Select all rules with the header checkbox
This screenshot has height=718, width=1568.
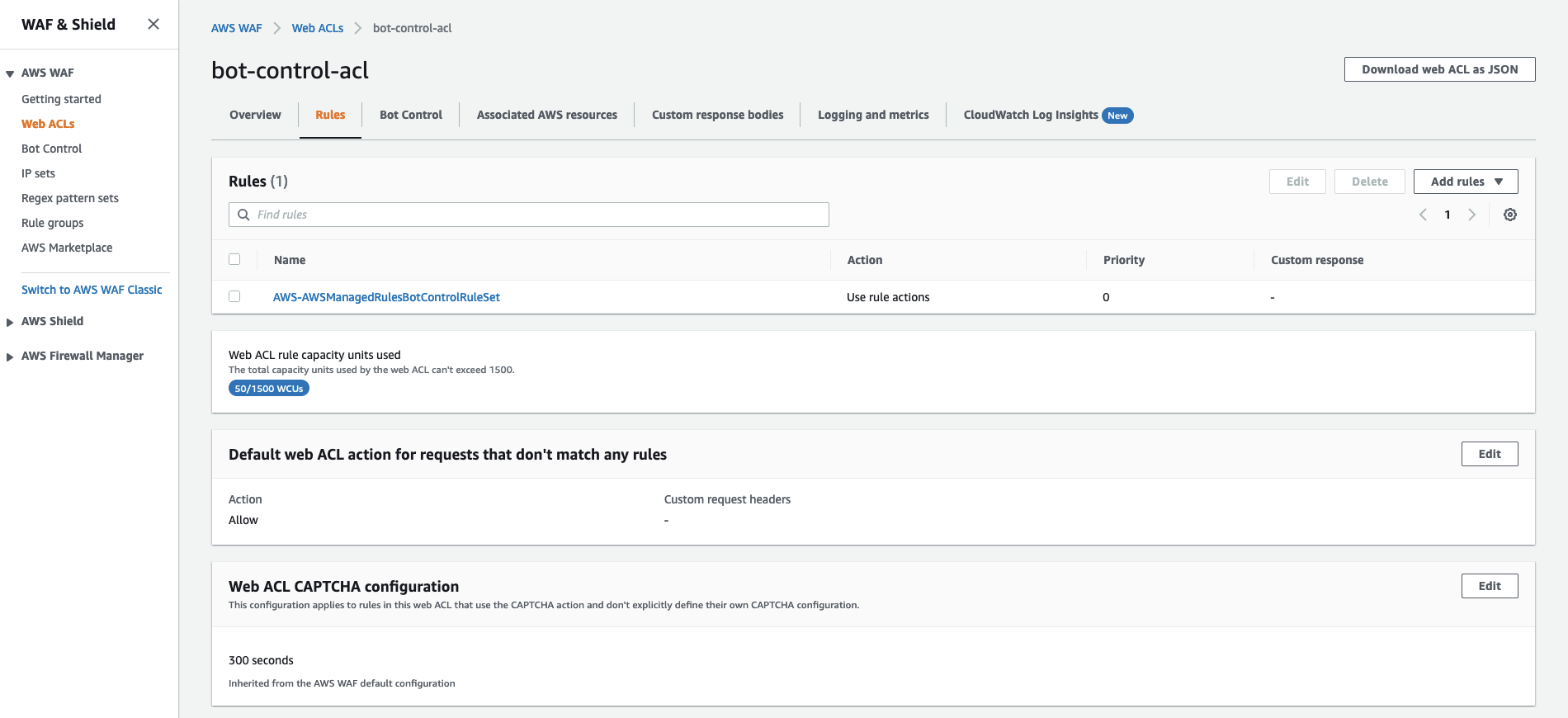[234, 259]
